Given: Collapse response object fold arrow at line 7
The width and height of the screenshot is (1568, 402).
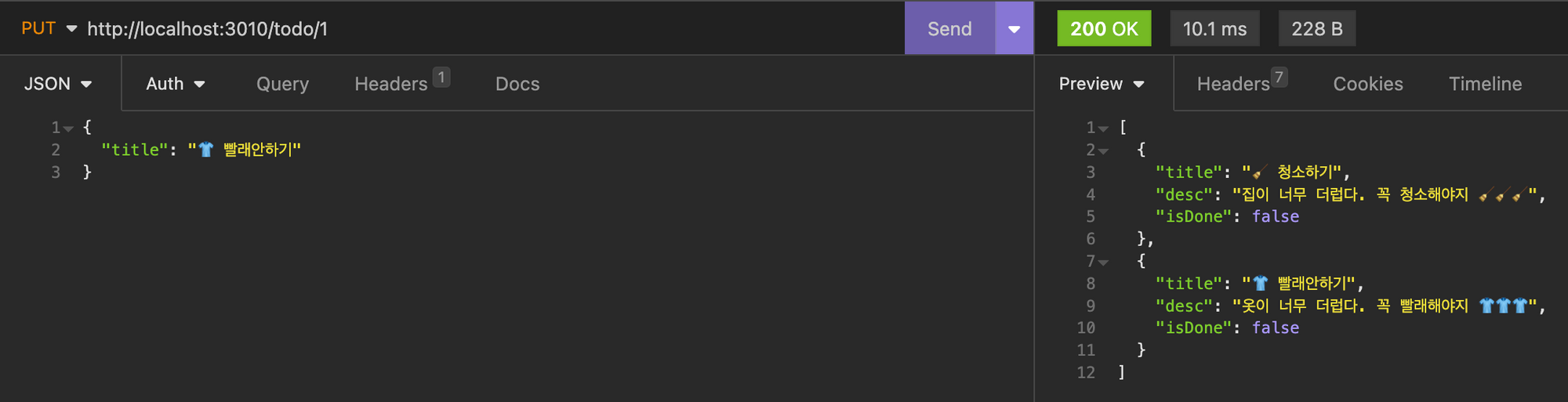Looking at the screenshot, I should tap(1103, 263).
